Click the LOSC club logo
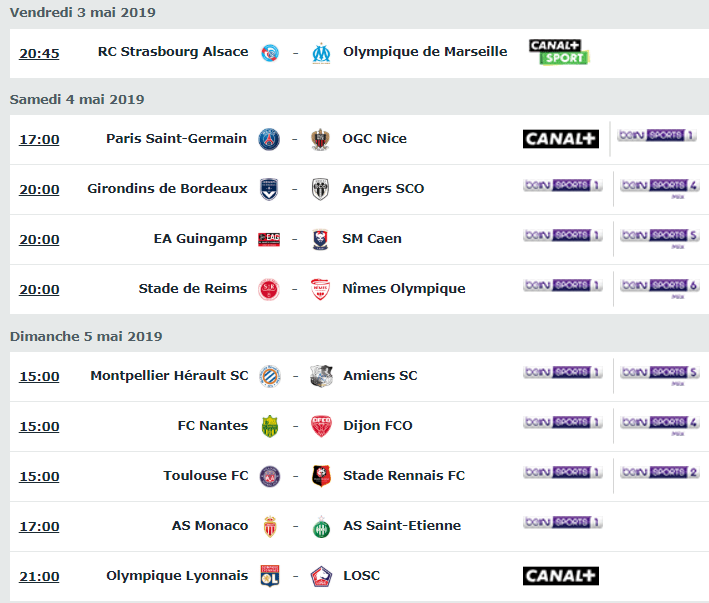 click(321, 576)
